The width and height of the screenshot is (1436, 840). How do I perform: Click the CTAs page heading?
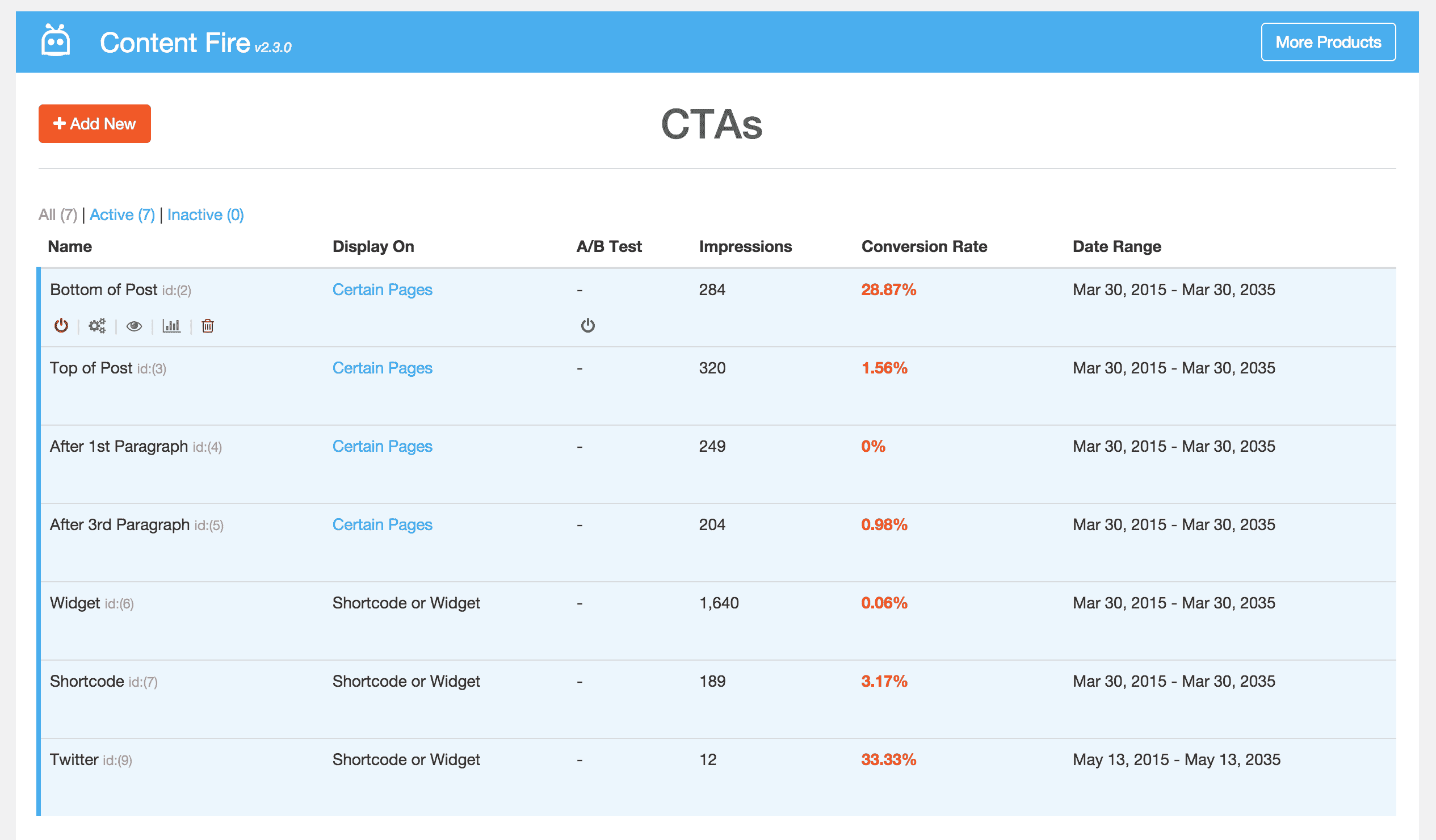tap(711, 124)
